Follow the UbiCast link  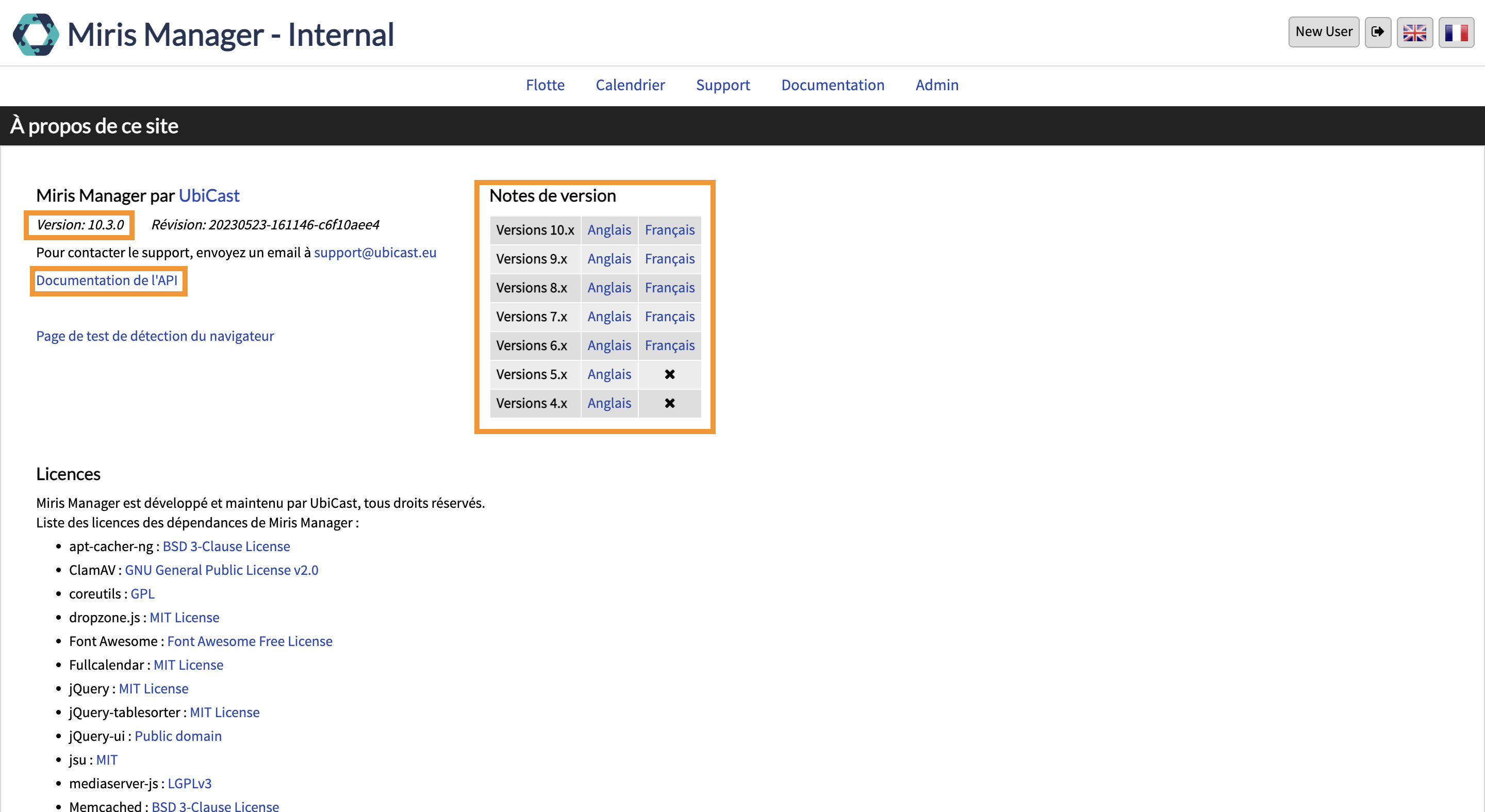(209, 195)
